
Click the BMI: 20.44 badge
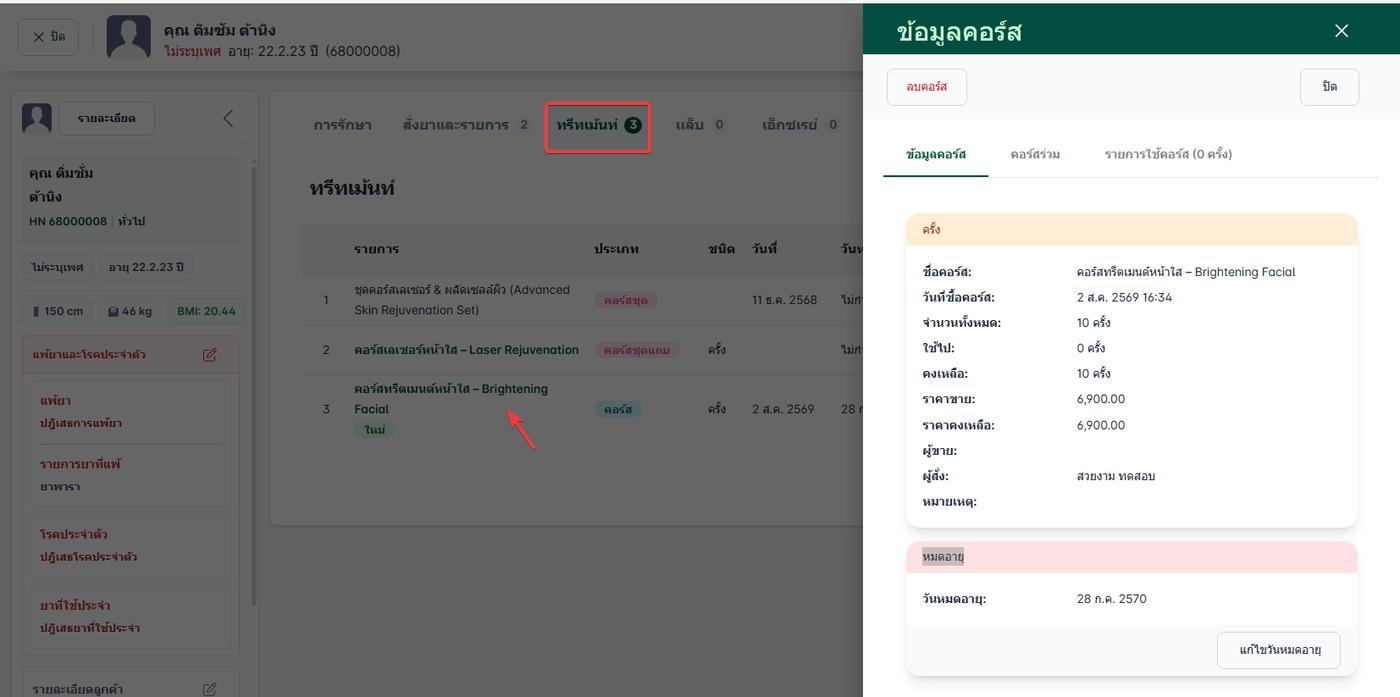click(x=205, y=311)
